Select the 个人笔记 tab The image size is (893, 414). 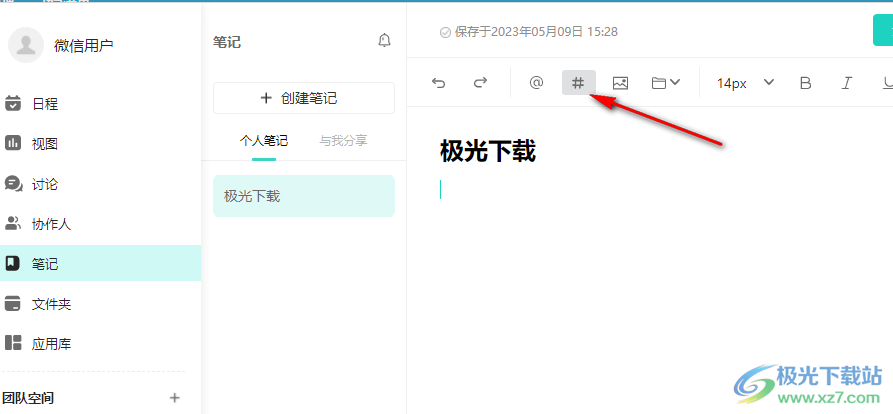(264, 141)
